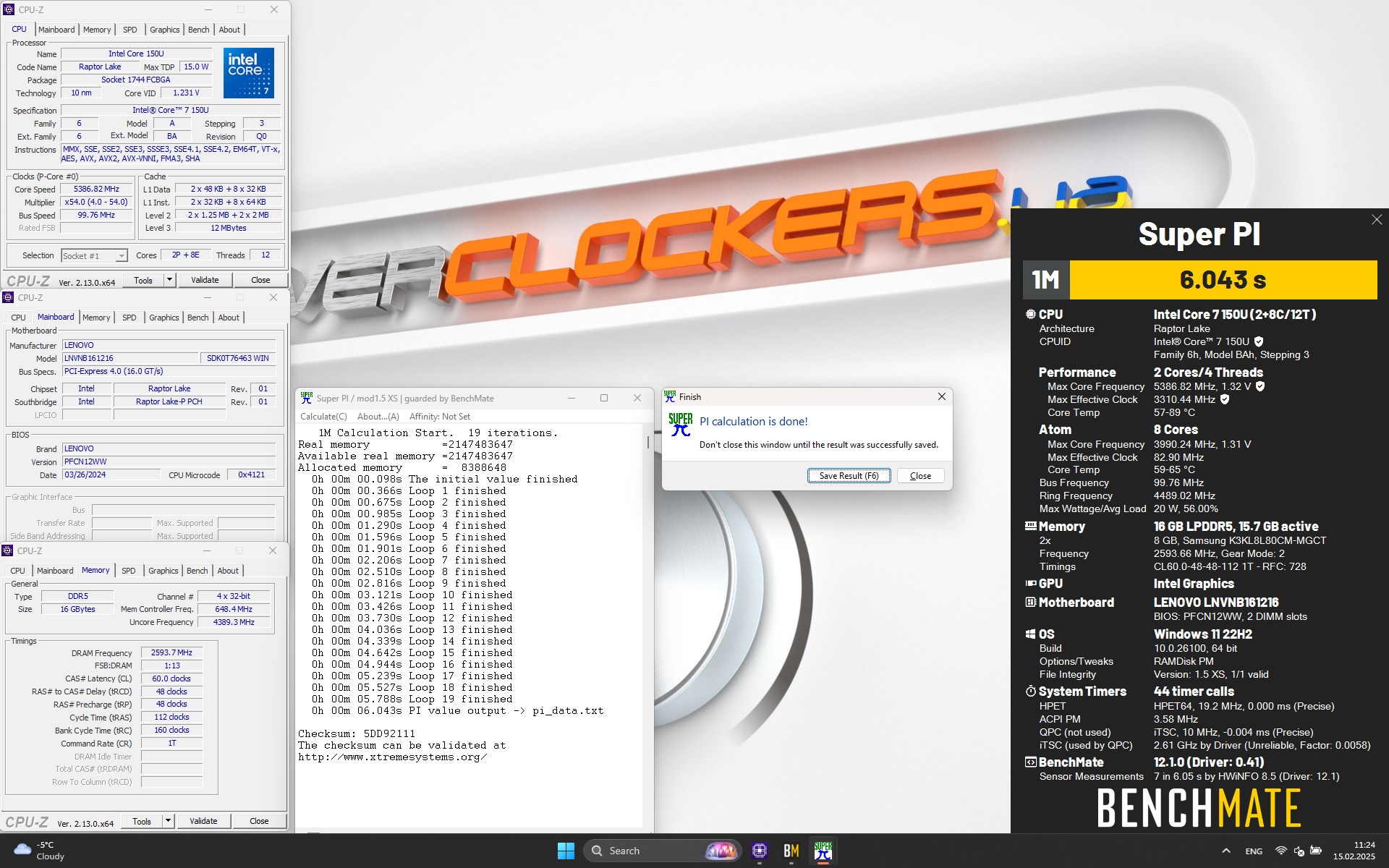
Task: Open weather widget showing -5°C Cloudy
Action: (40, 851)
